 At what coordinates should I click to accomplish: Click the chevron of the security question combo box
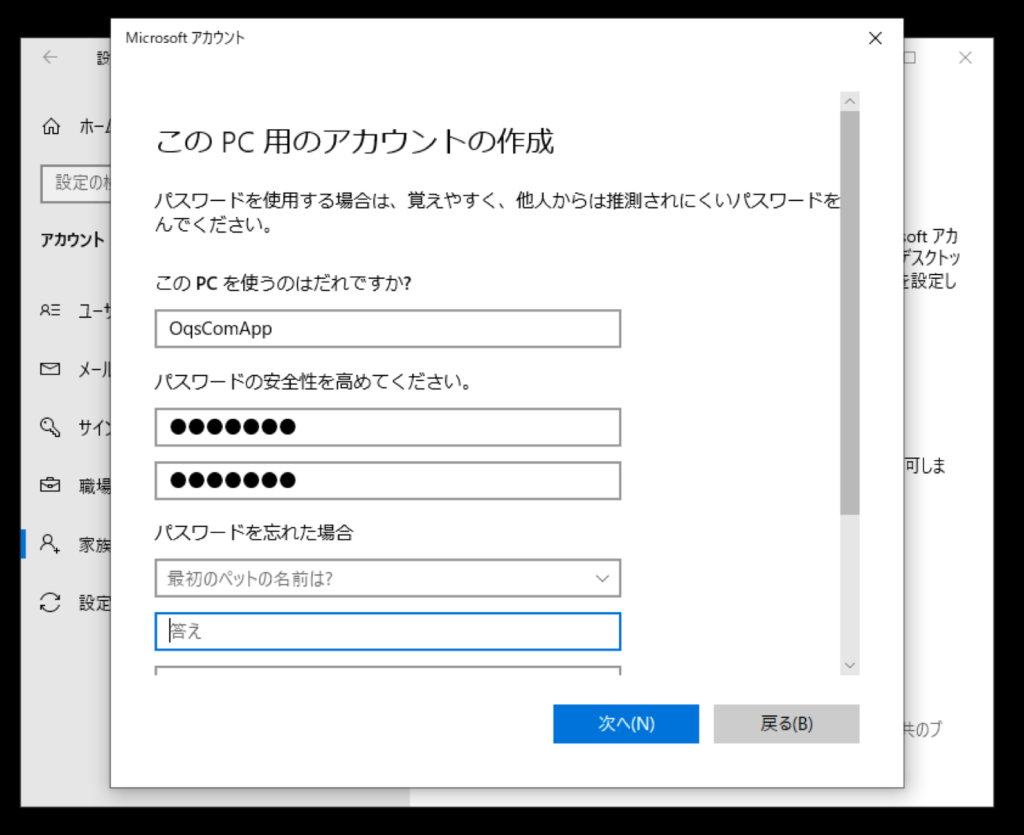(602, 578)
